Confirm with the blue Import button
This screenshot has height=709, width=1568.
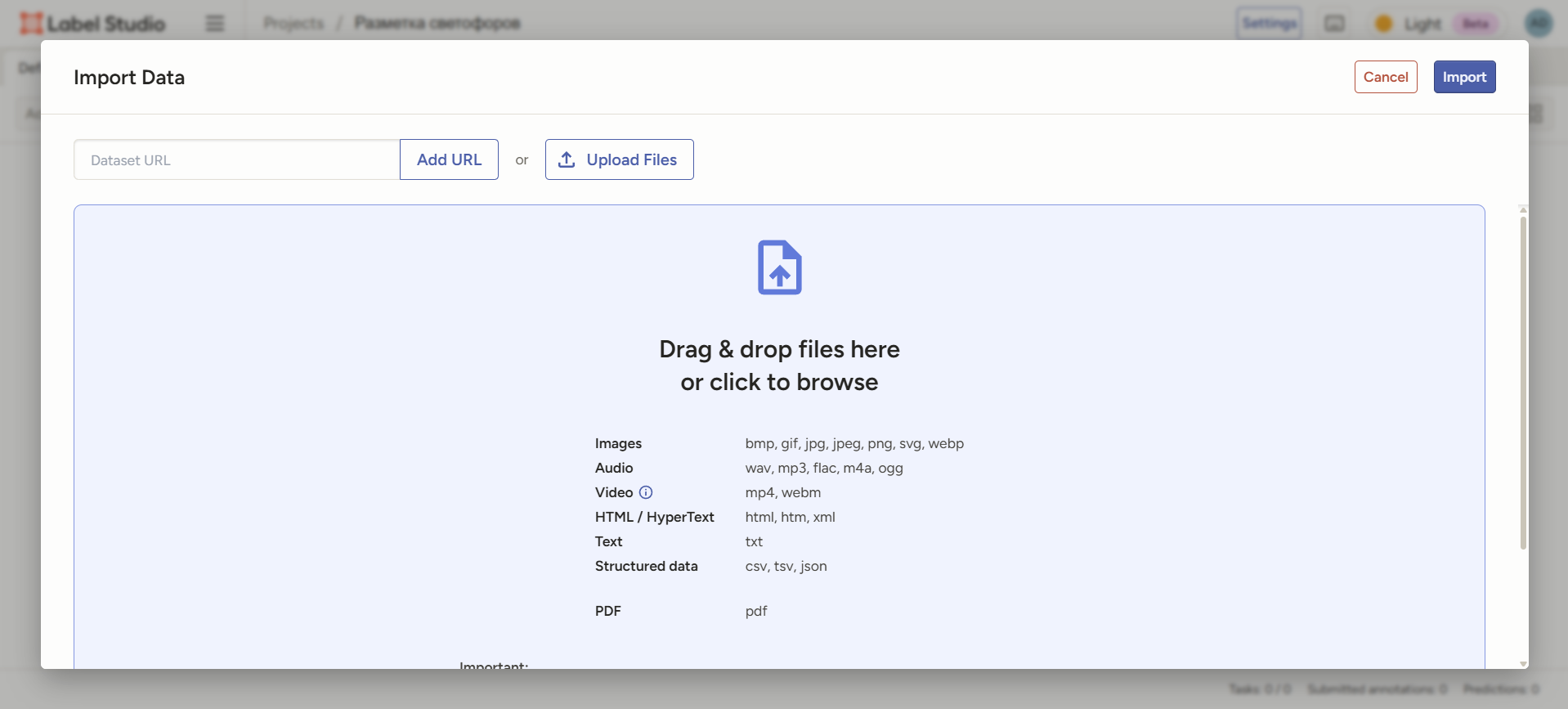click(x=1463, y=77)
